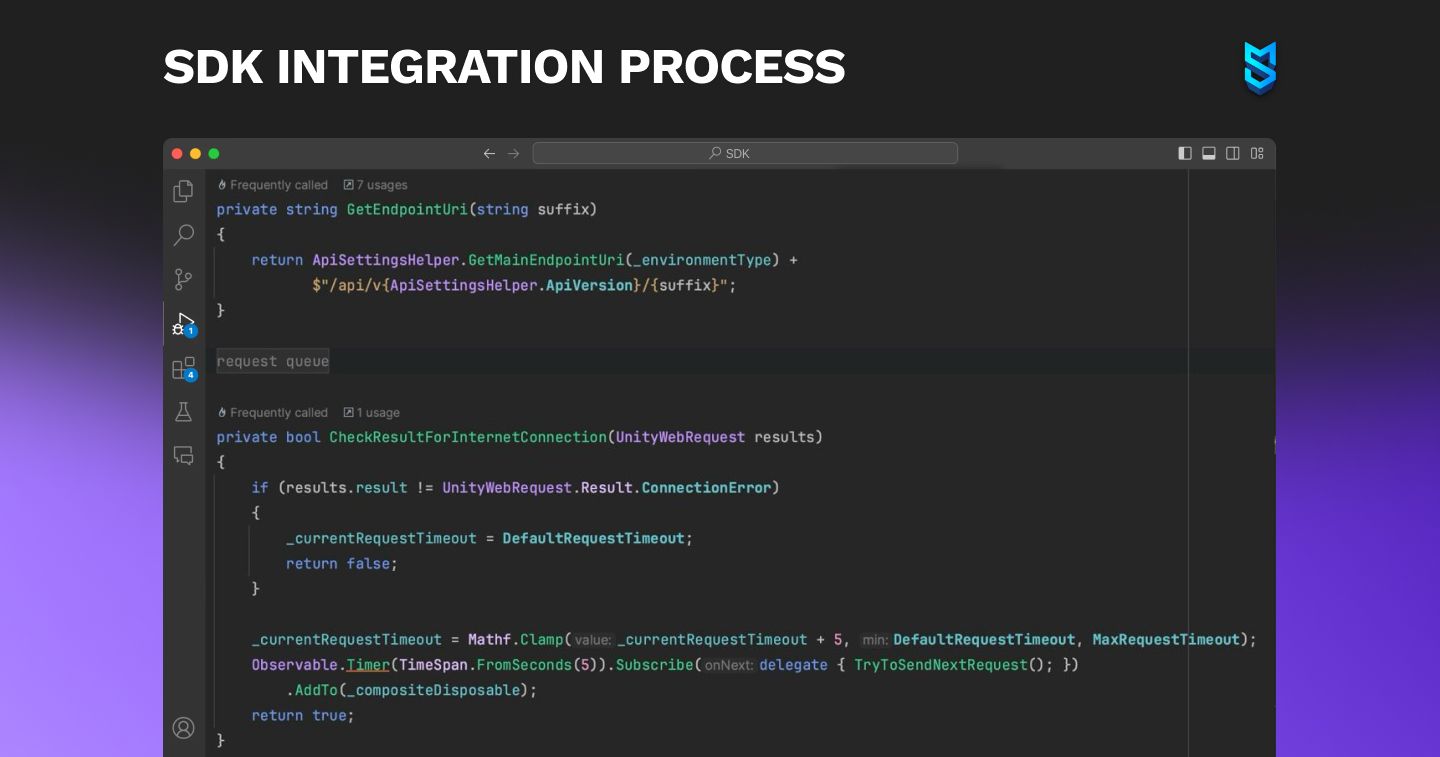
Task: Open the Search view in sidebar
Action: 183,235
